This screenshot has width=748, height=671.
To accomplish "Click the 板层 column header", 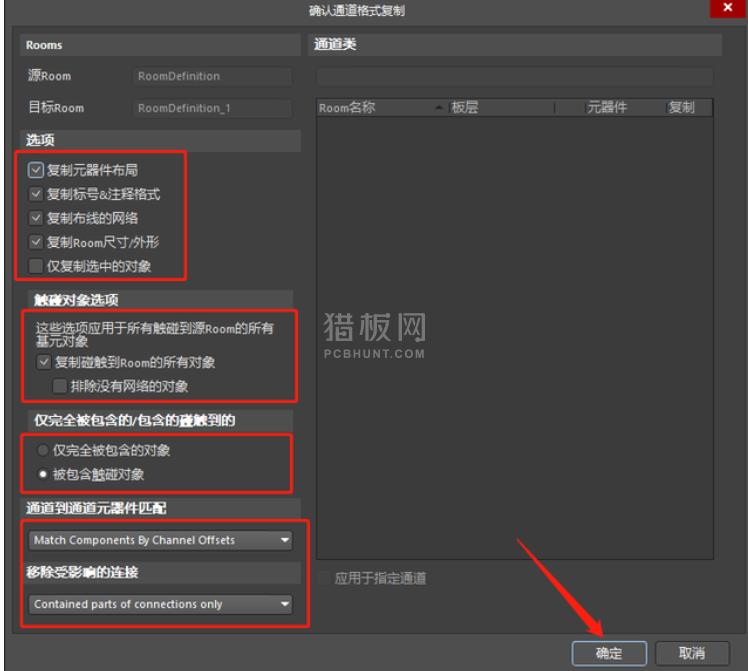I will click(500, 107).
